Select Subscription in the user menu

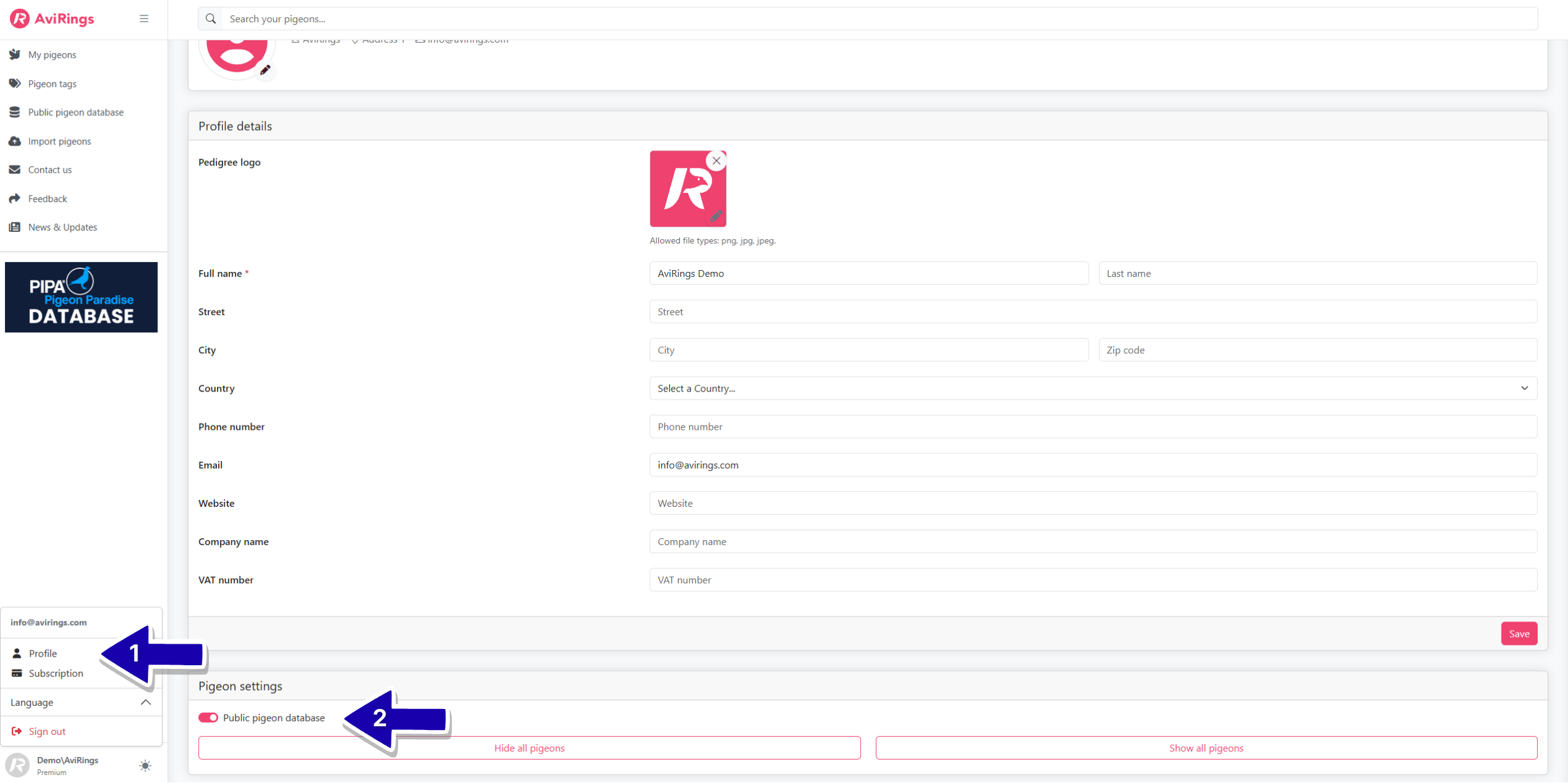(x=55, y=673)
